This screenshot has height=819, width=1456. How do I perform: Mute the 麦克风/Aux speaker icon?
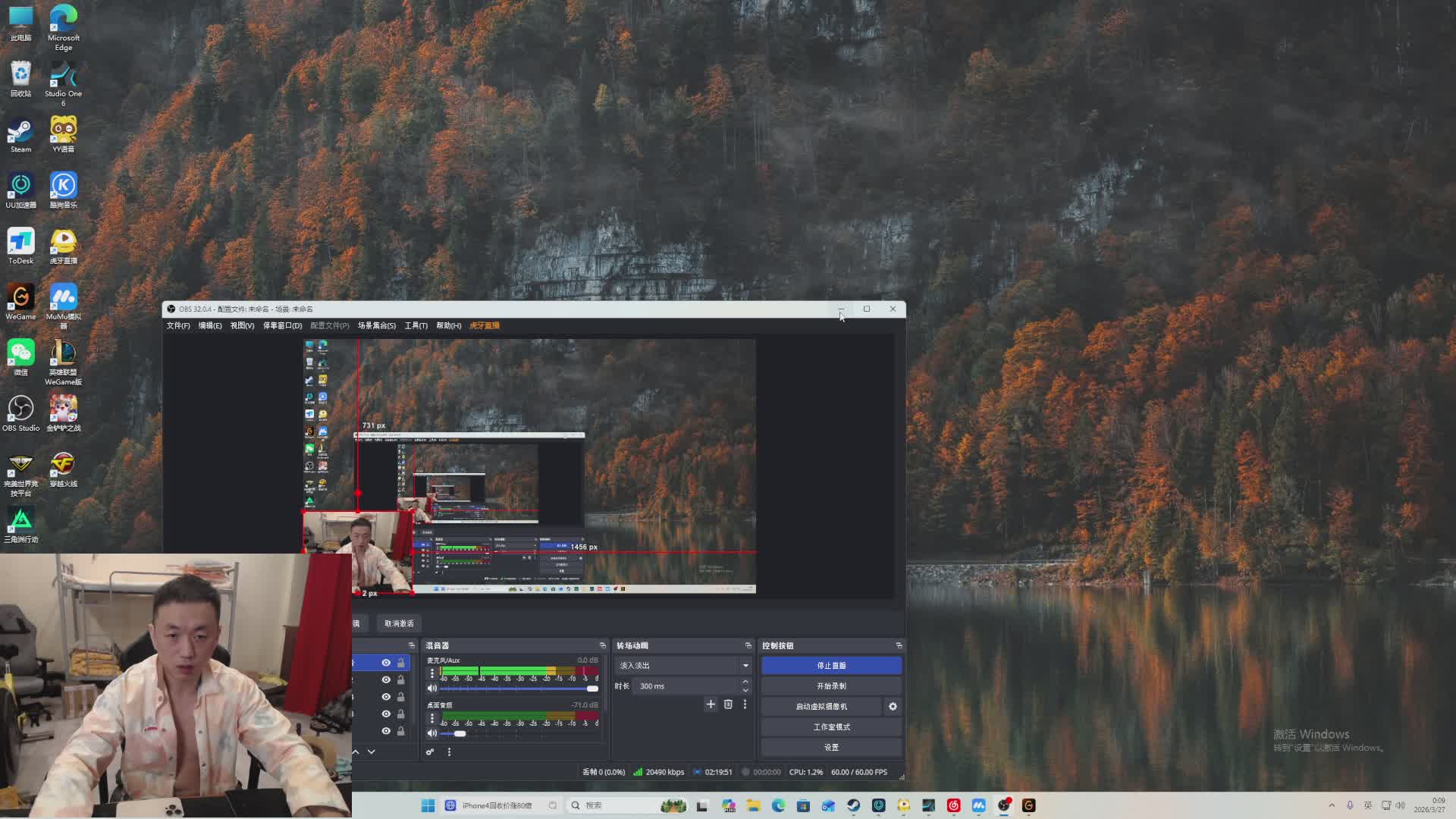tap(432, 689)
